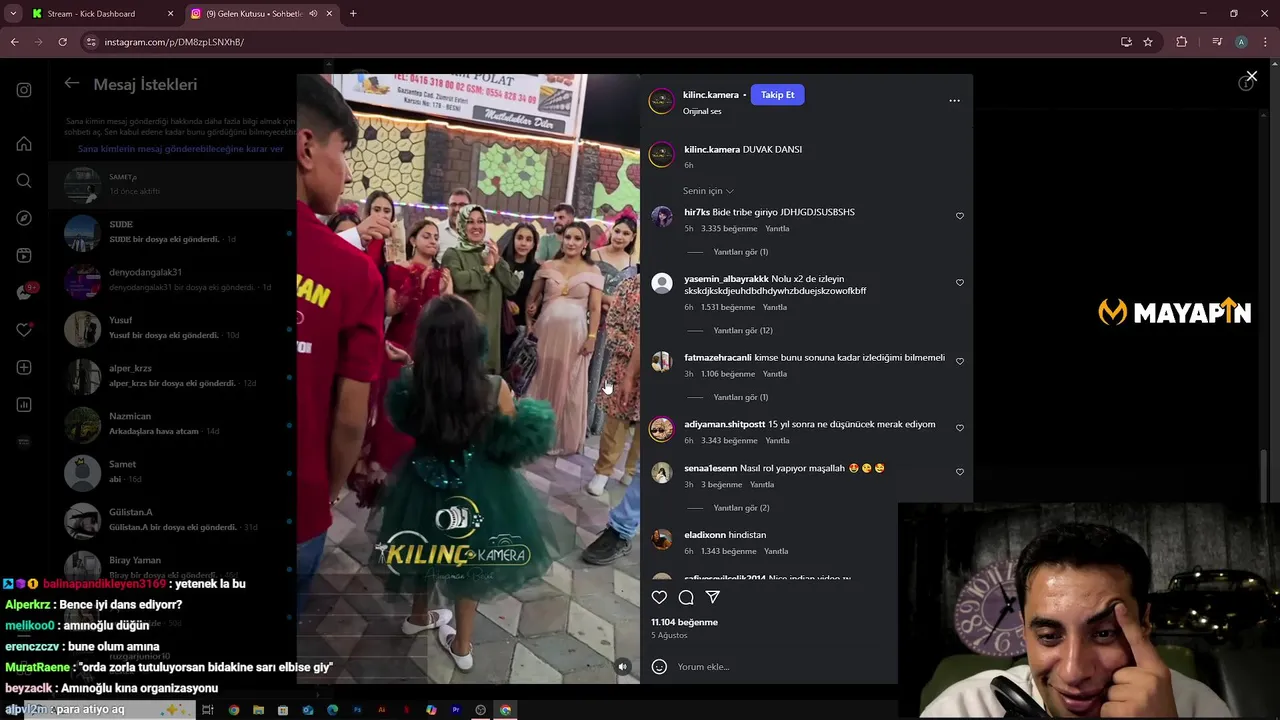1280x720 pixels.
Task: Open Photoshop from the taskbar
Action: click(357, 710)
